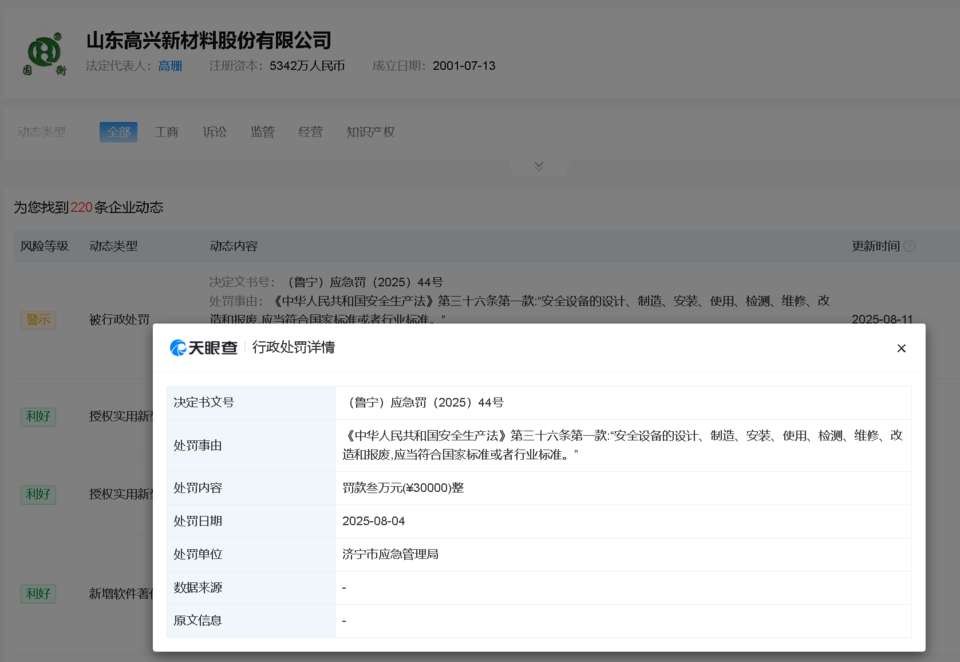The image size is (960, 662).
Task: Click the 处罚单位 value 济宁市应急管理局
Action: (x=390, y=554)
